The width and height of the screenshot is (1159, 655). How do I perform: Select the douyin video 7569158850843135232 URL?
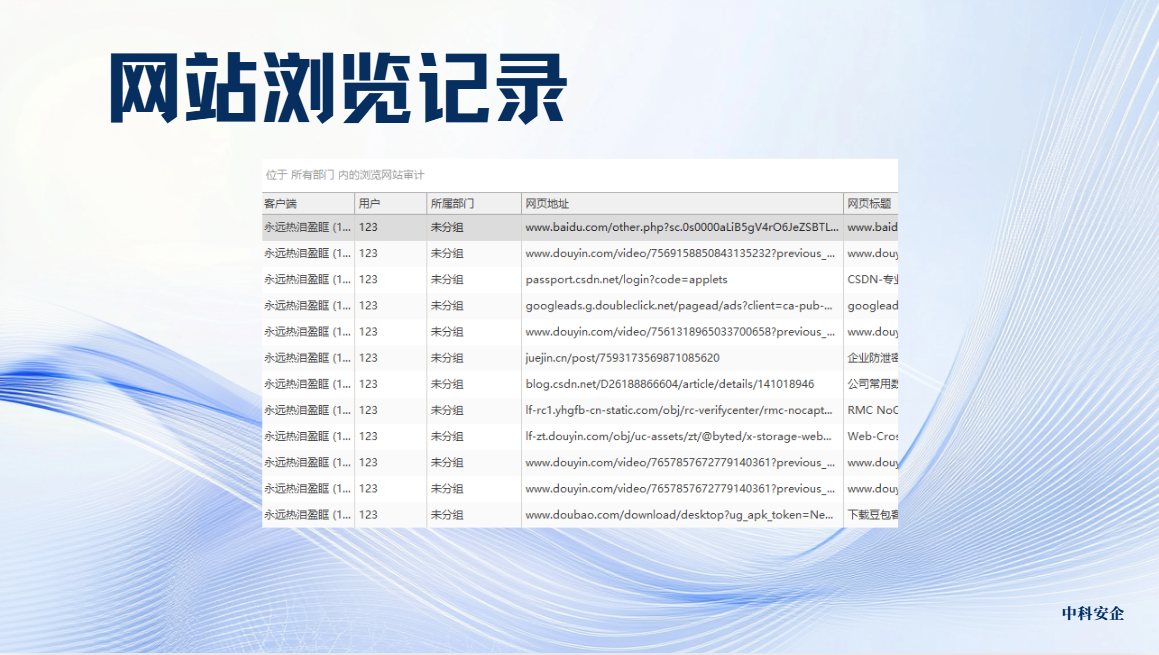click(x=682, y=253)
